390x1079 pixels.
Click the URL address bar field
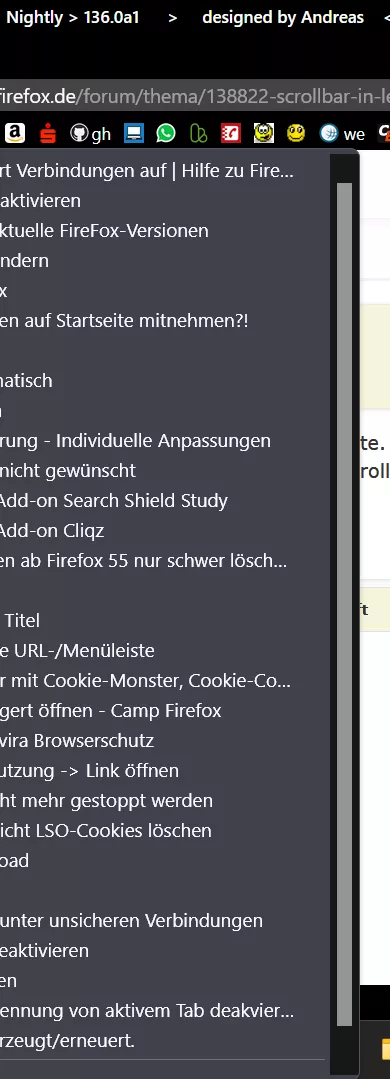[195, 96]
